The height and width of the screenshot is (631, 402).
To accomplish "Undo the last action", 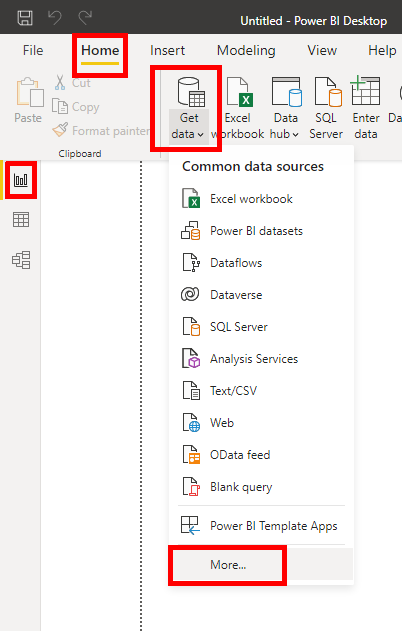I will point(55,18).
